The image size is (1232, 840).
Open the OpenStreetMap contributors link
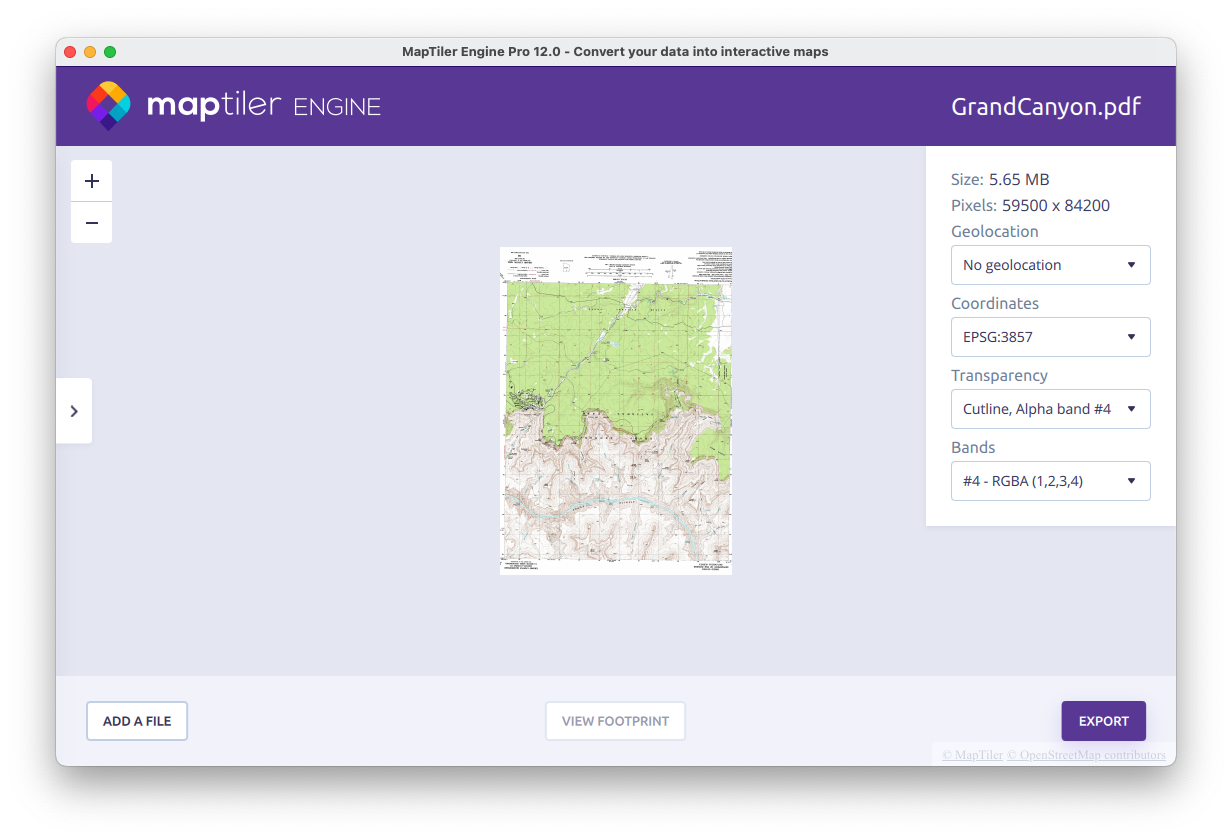click(1086, 755)
